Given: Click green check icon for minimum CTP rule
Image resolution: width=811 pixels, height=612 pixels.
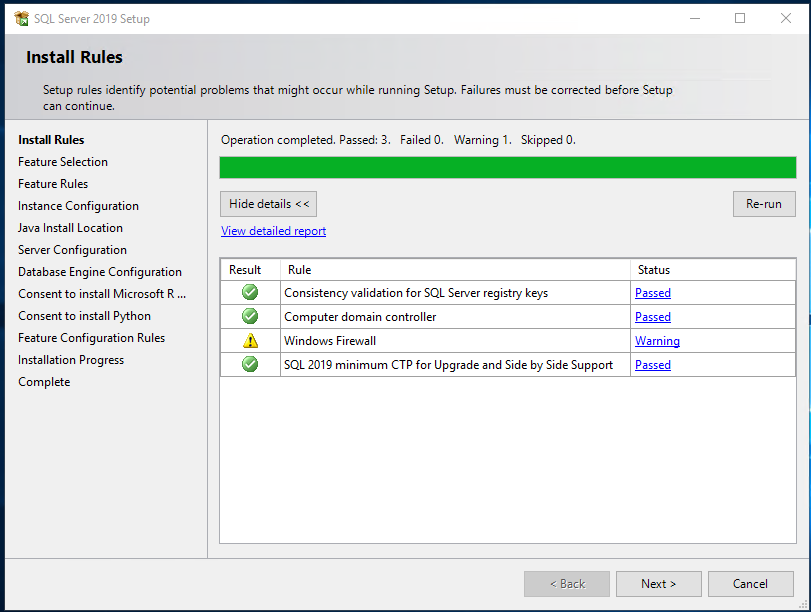Looking at the screenshot, I should click(250, 365).
